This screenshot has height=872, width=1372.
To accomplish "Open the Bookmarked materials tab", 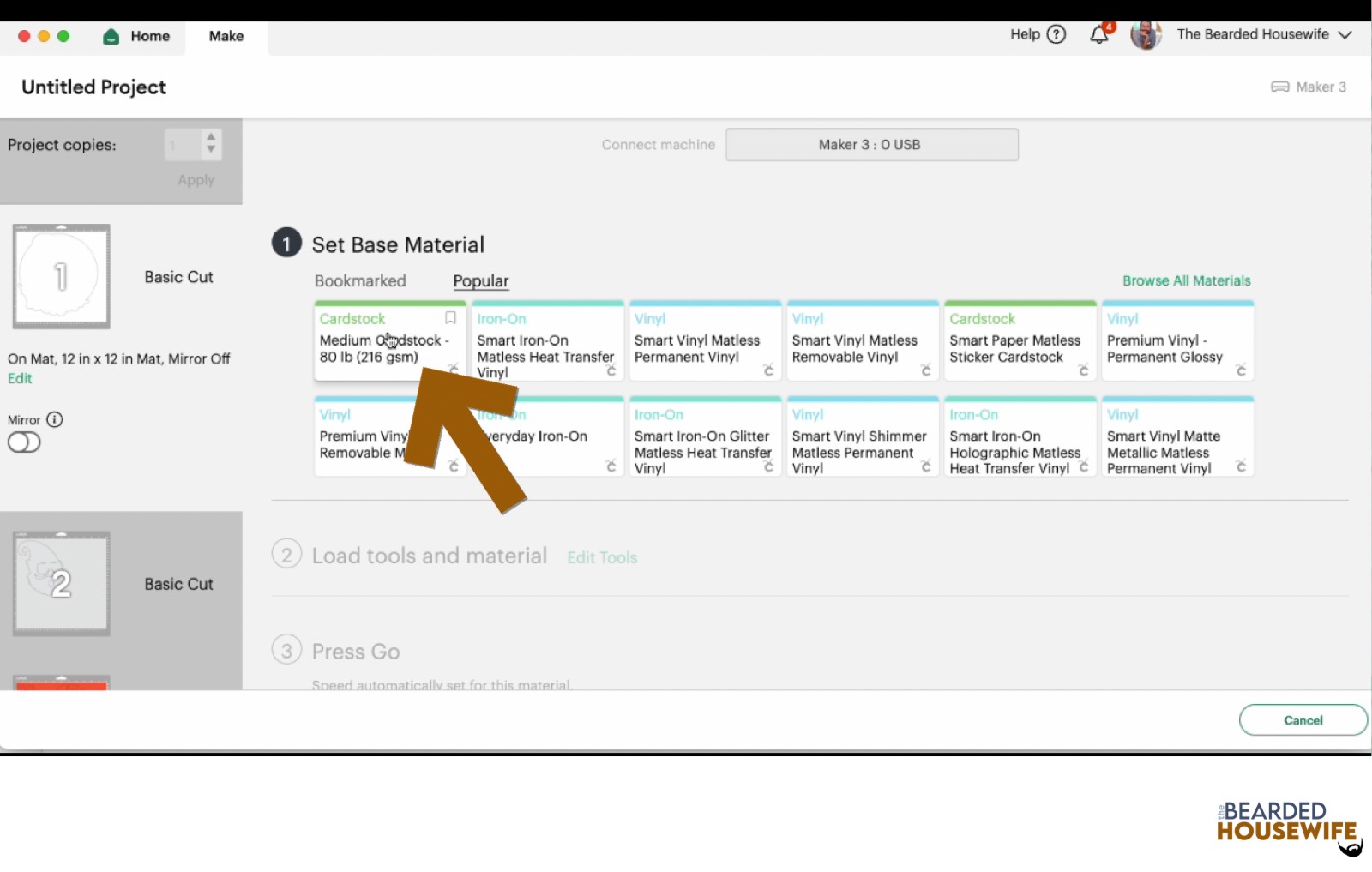I will pos(360,280).
